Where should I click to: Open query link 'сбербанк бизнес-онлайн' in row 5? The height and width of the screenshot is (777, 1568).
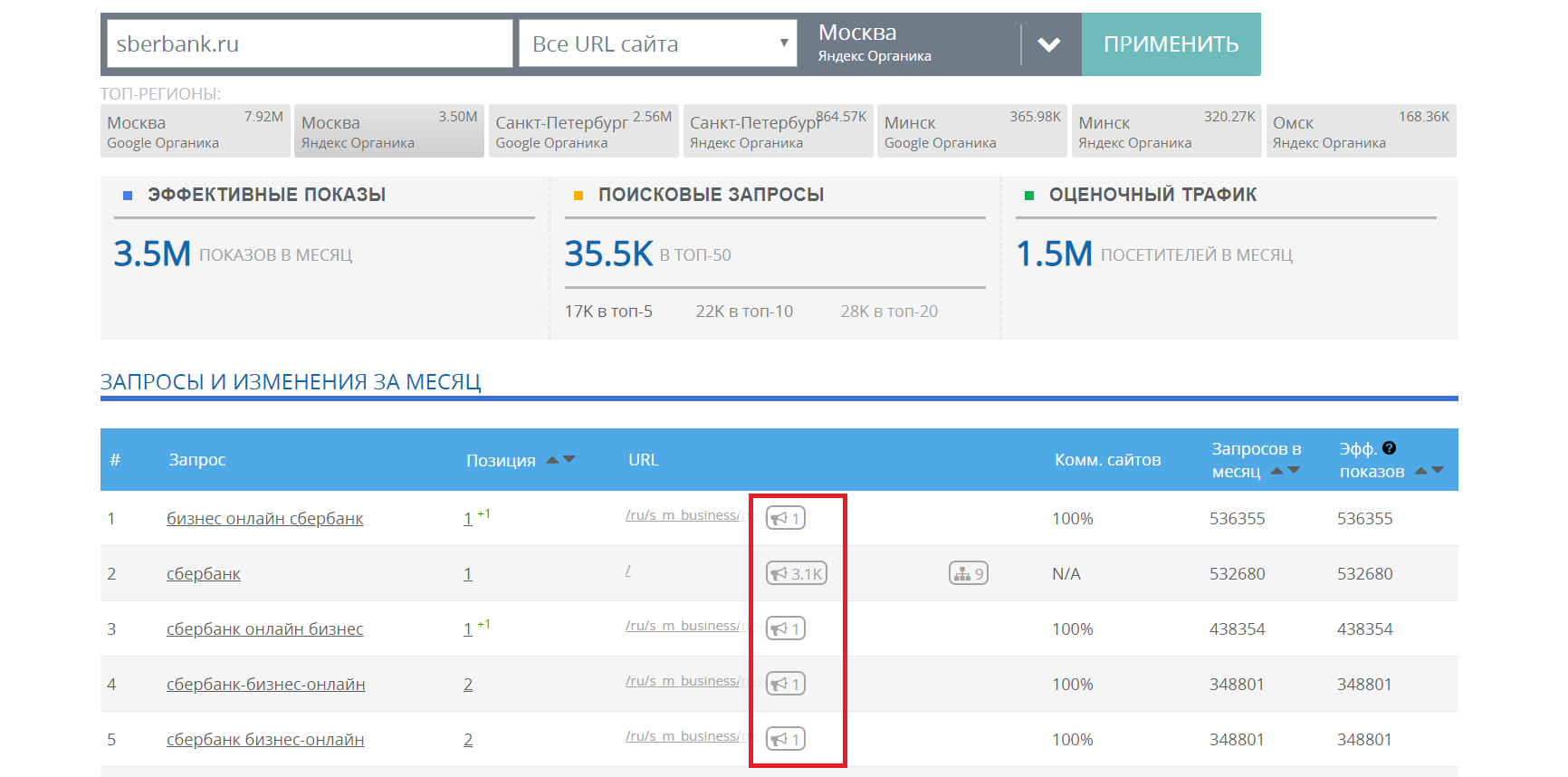tap(265, 740)
